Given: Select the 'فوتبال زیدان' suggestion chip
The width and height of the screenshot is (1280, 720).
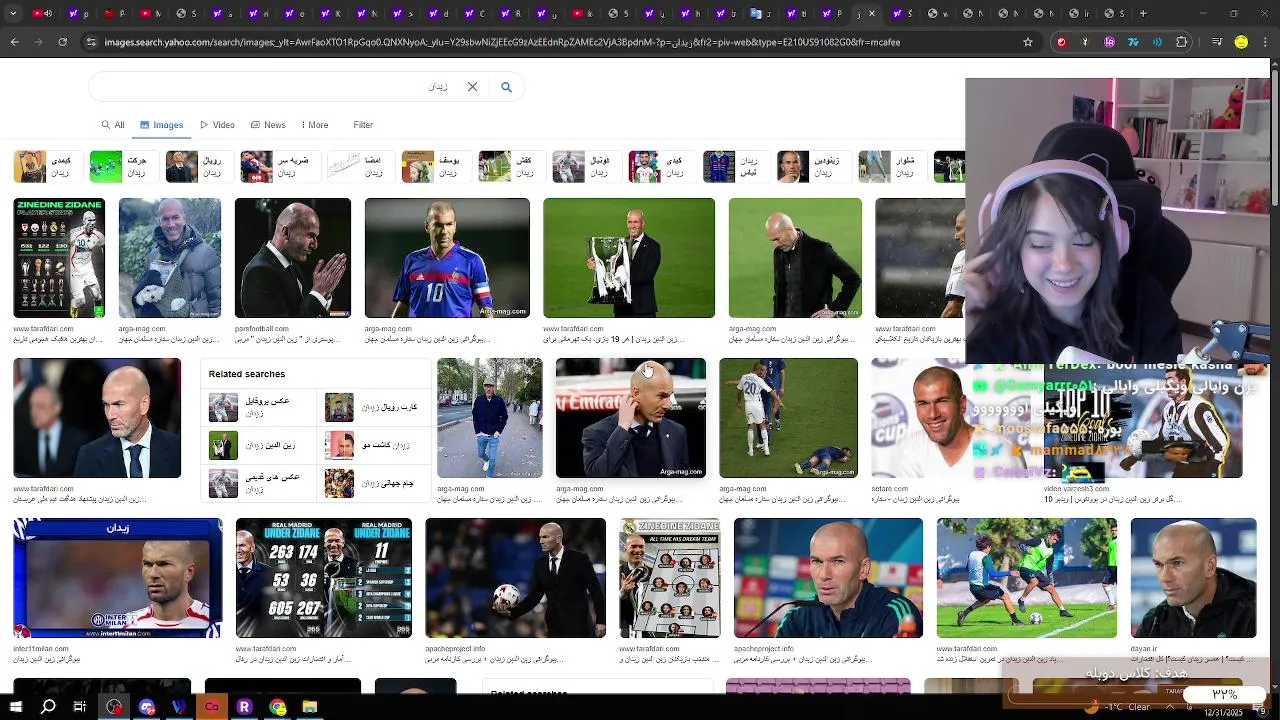Looking at the screenshot, I should point(587,167).
